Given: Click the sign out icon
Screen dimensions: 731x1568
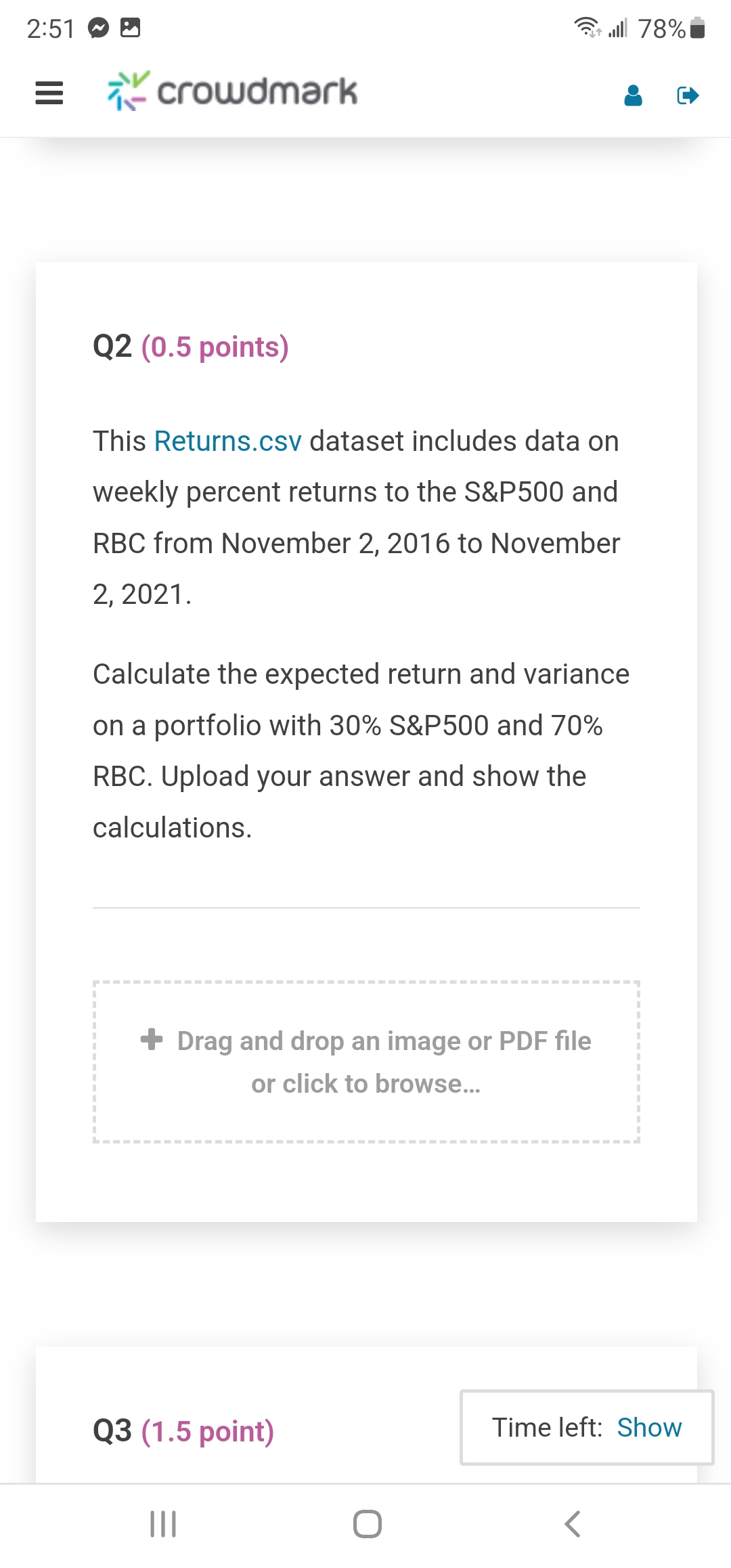Looking at the screenshot, I should [688, 95].
